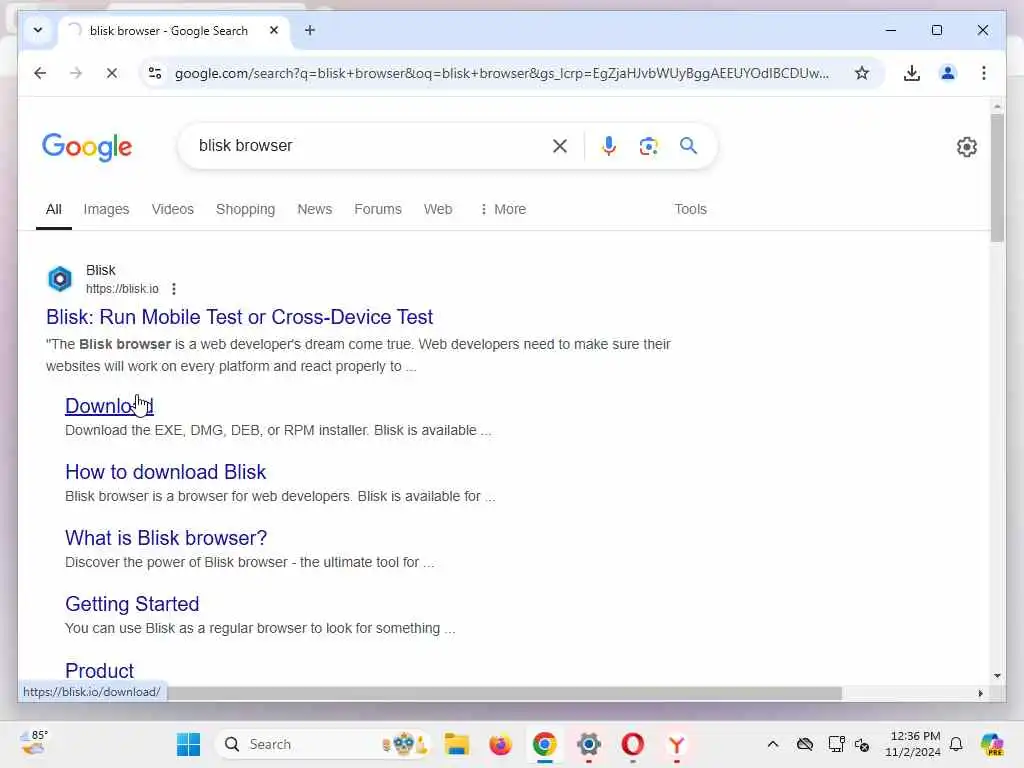Screen dimensions: 1024x768
Task: Open a new tab with plus
Action: click(x=310, y=30)
